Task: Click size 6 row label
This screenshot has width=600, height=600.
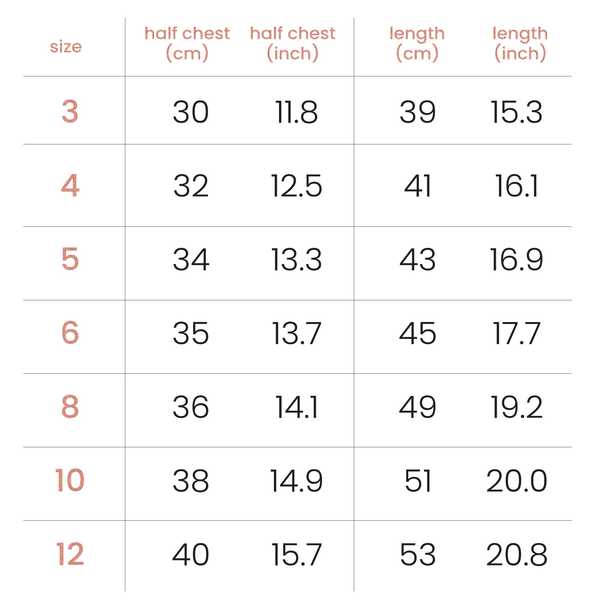Action: (70, 333)
